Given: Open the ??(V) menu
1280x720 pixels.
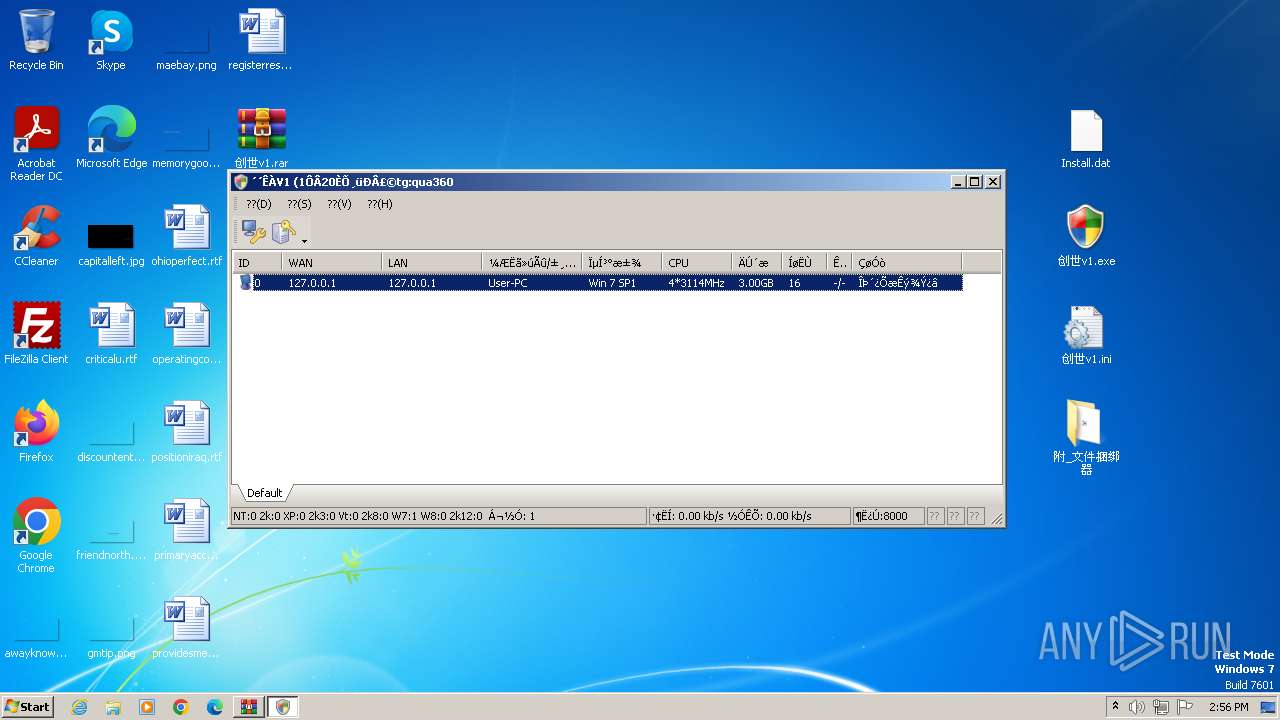Looking at the screenshot, I should pyautogui.click(x=339, y=203).
